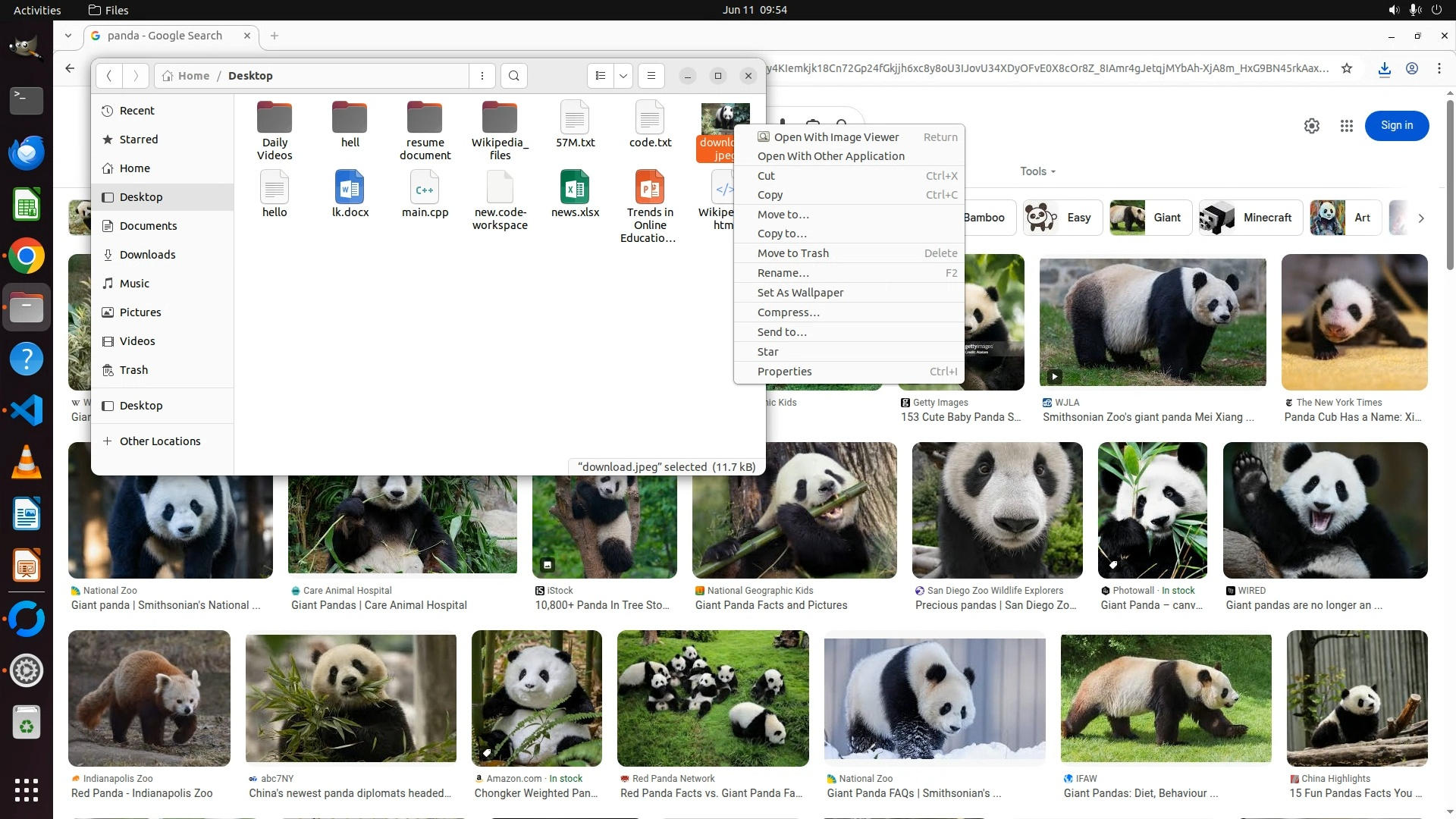Expand view options dropdown arrow in Files

(623, 76)
